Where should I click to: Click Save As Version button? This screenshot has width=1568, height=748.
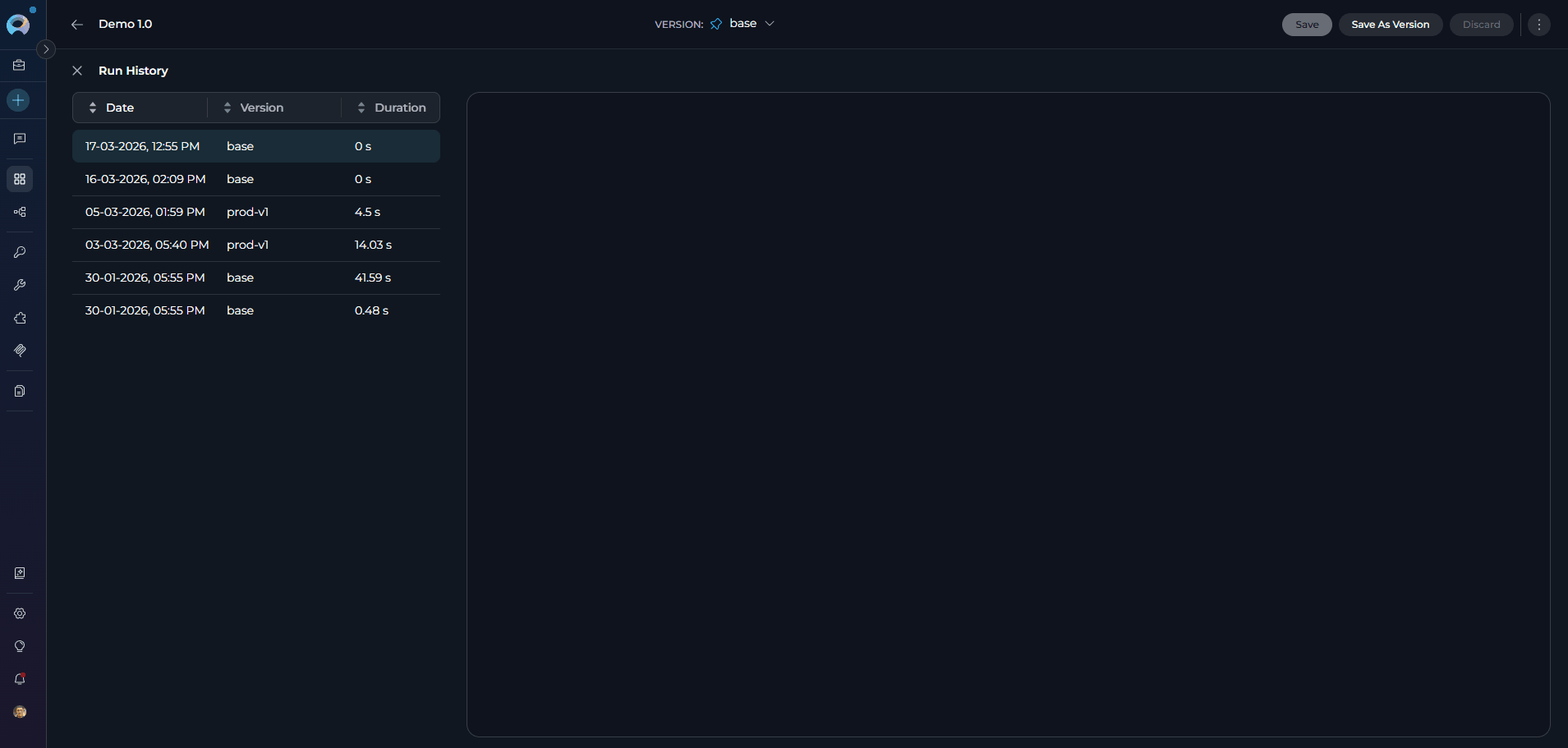(x=1391, y=25)
